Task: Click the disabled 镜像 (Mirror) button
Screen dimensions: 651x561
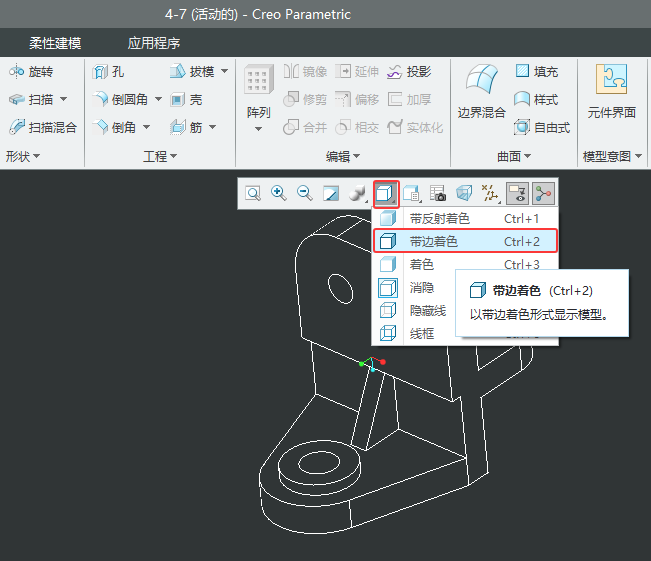Action: (x=305, y=72)
